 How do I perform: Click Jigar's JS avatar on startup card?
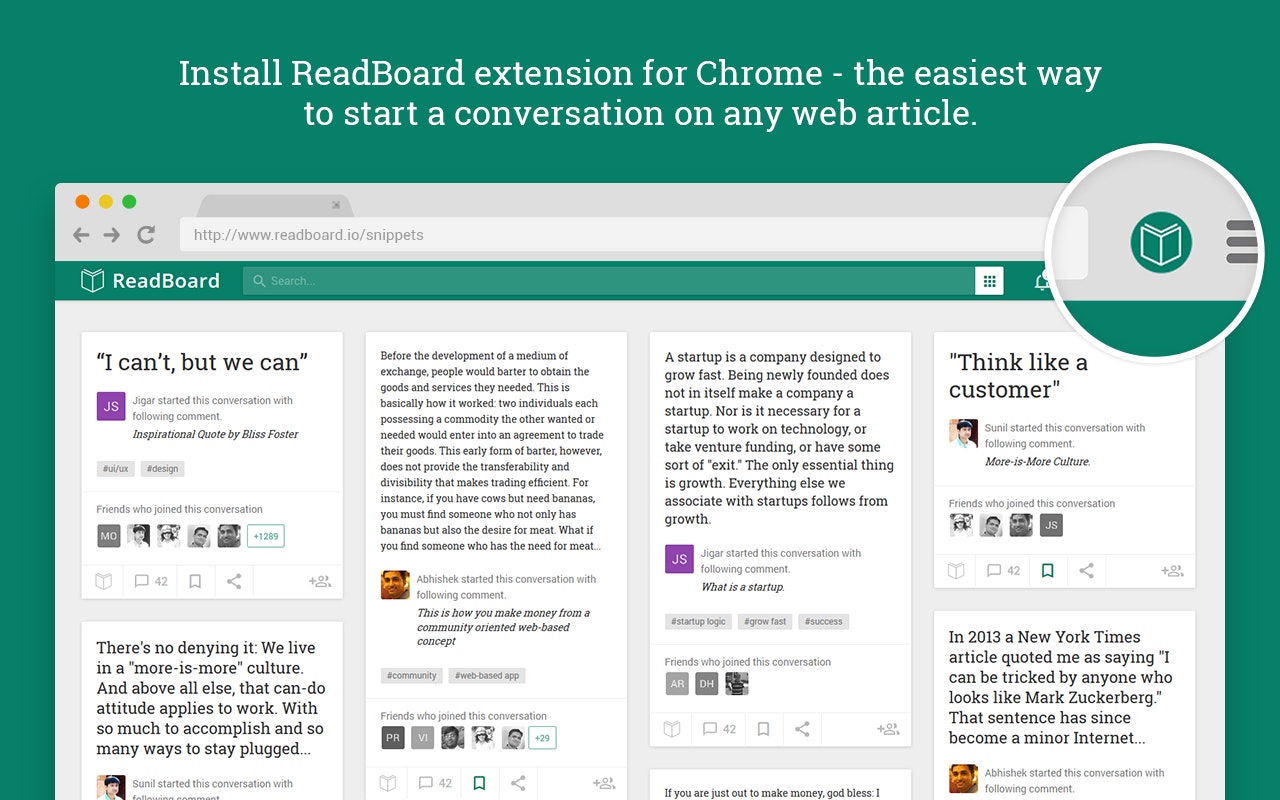tap(679, 559)
